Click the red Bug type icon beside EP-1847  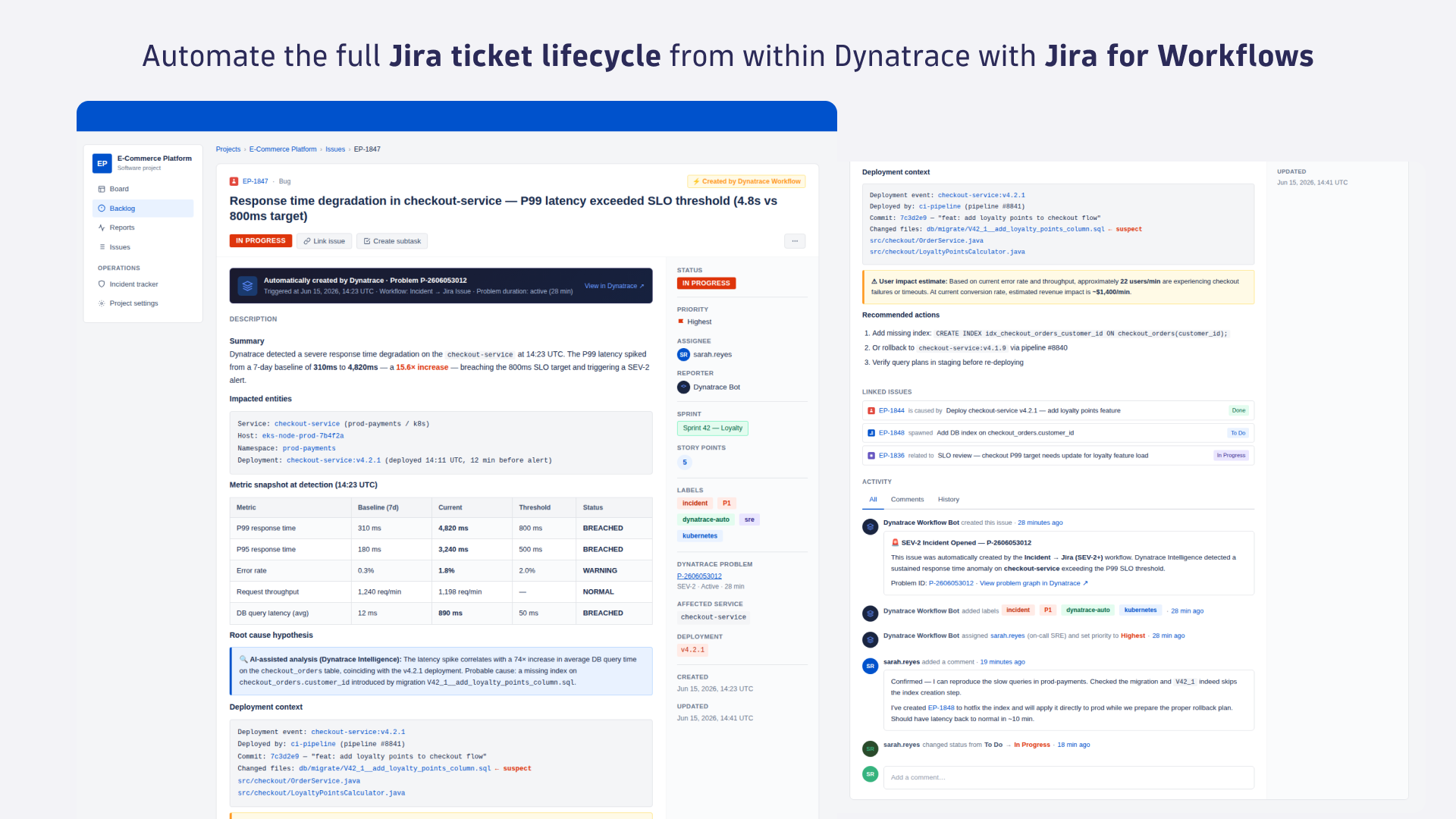tap(234, 181)
